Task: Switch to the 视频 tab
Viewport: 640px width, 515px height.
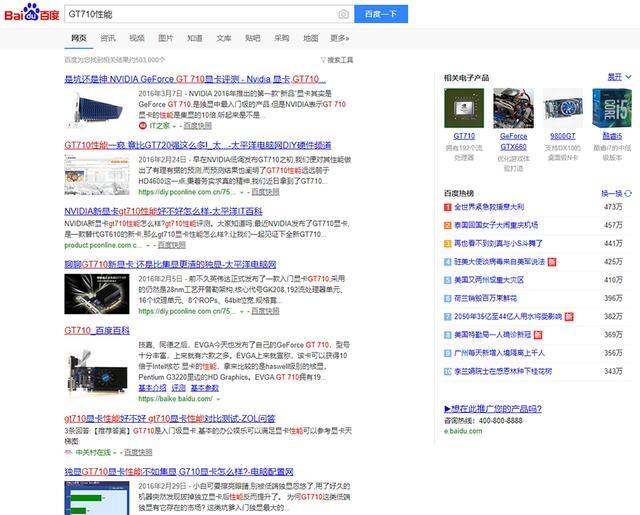Action: [x=137, y=38]
